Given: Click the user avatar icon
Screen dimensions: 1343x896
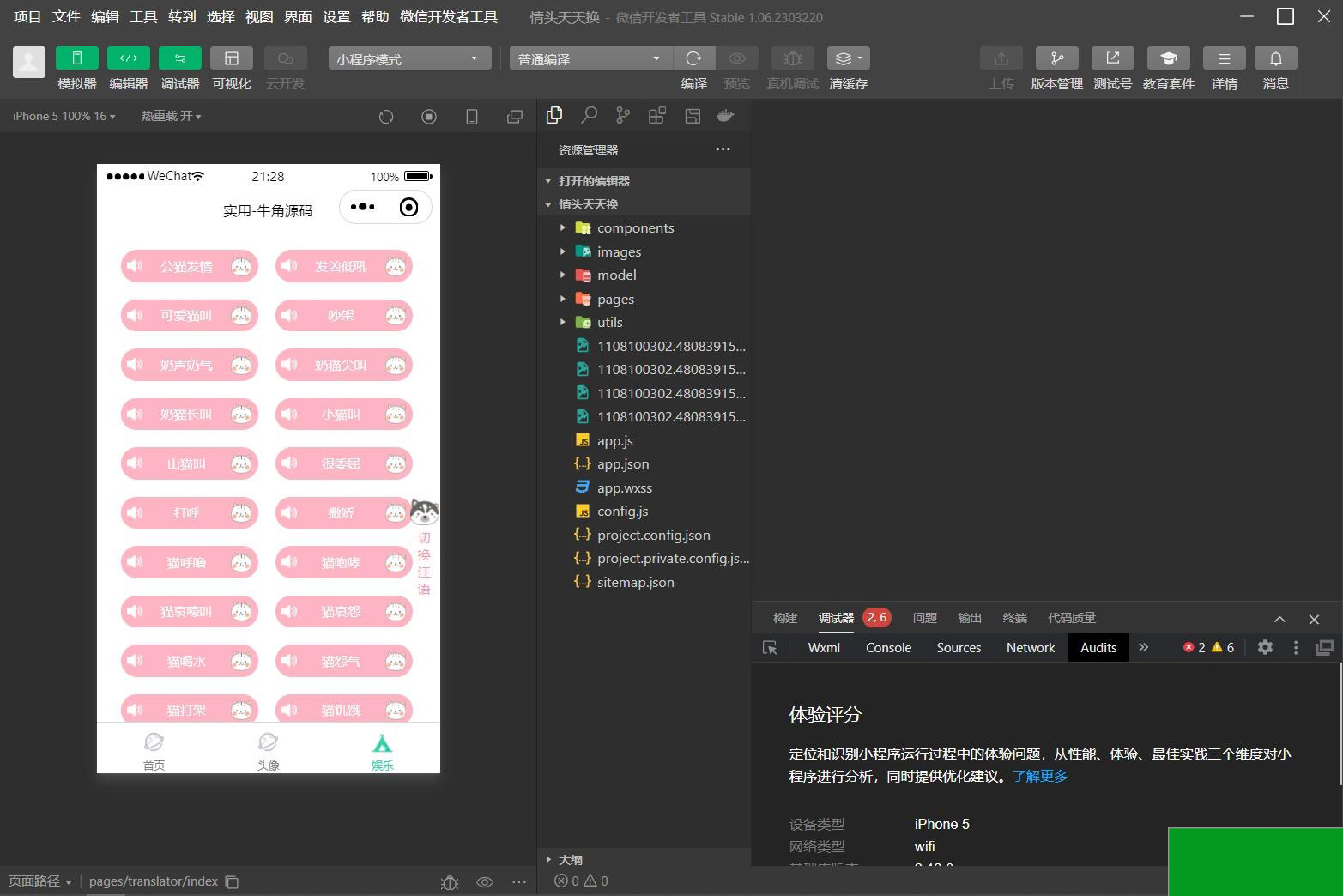Looking at the screenshot, I should pyautogui.click(x=29, y=62).
